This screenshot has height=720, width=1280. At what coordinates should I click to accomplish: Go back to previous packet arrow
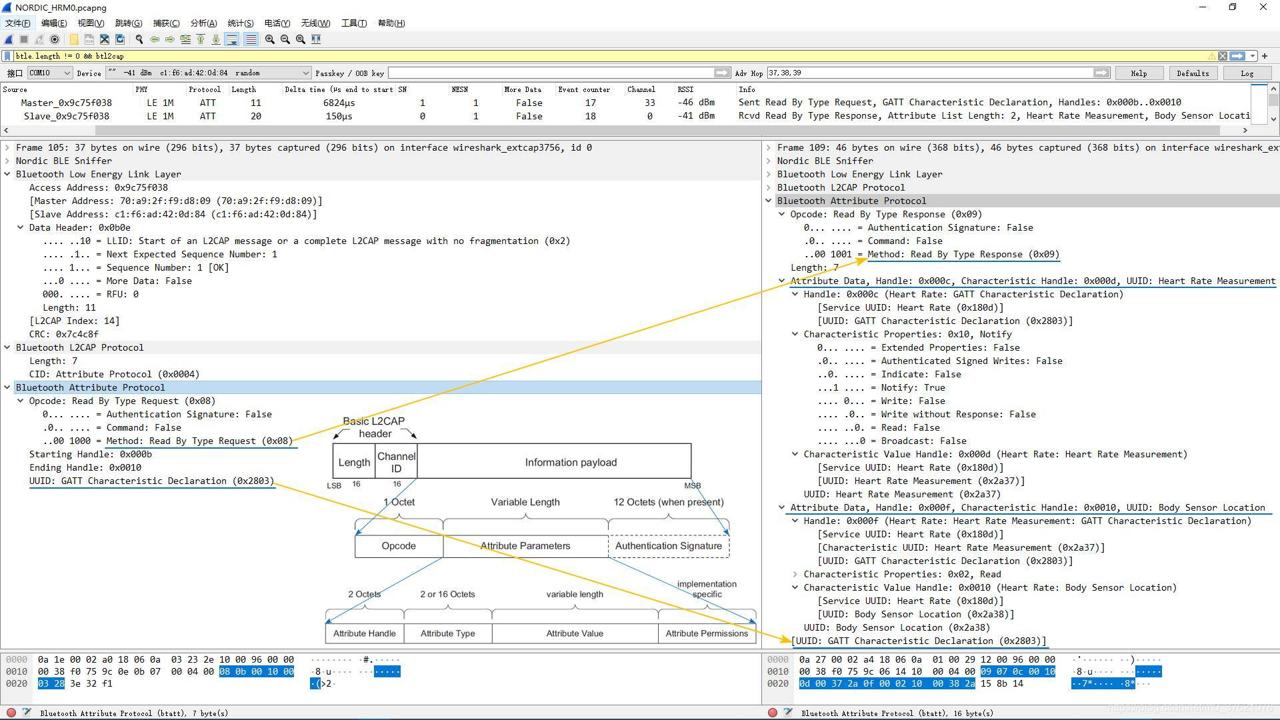click(155, 39)
